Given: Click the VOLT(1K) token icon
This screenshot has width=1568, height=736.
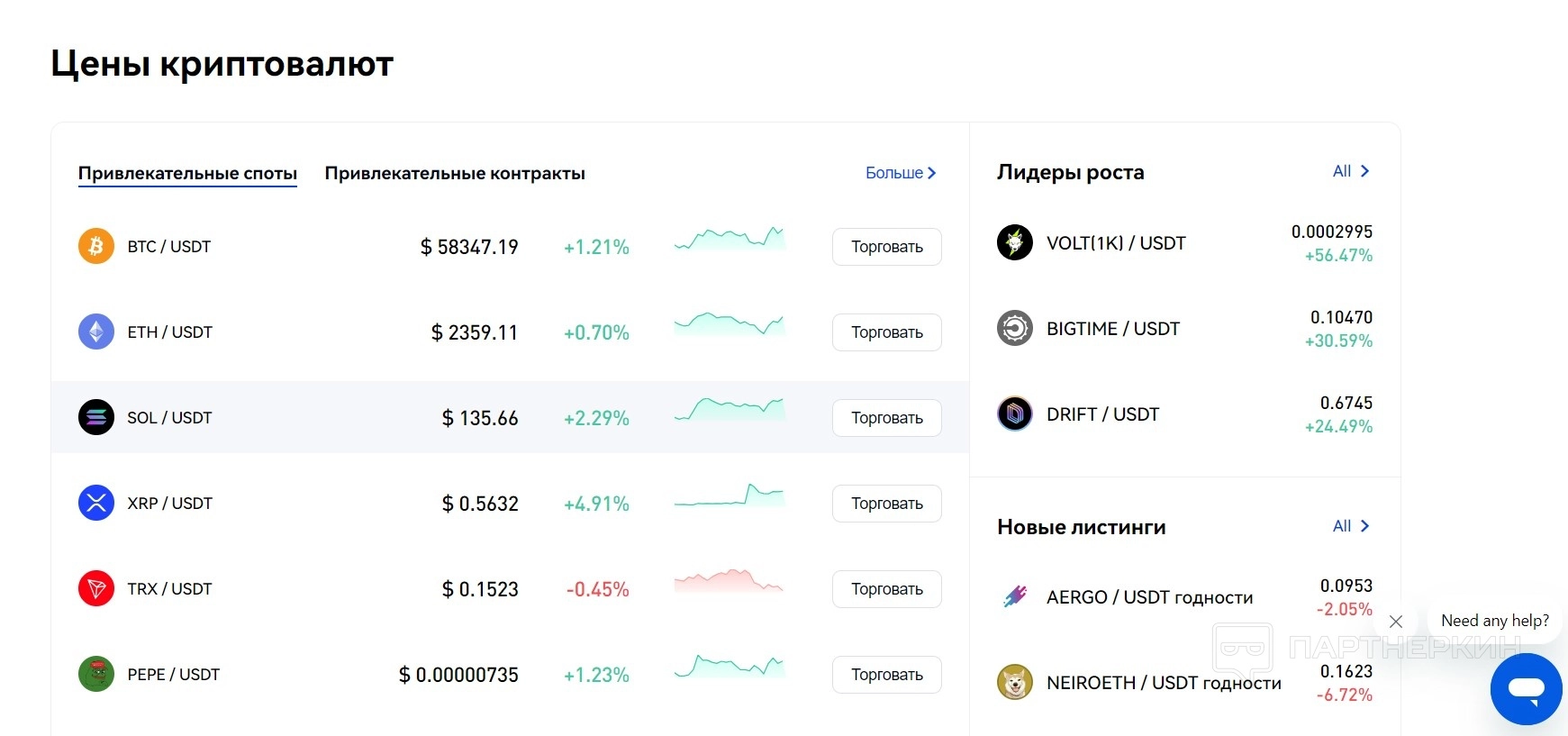Looking at the screenshot, I should coord(1015,242).
